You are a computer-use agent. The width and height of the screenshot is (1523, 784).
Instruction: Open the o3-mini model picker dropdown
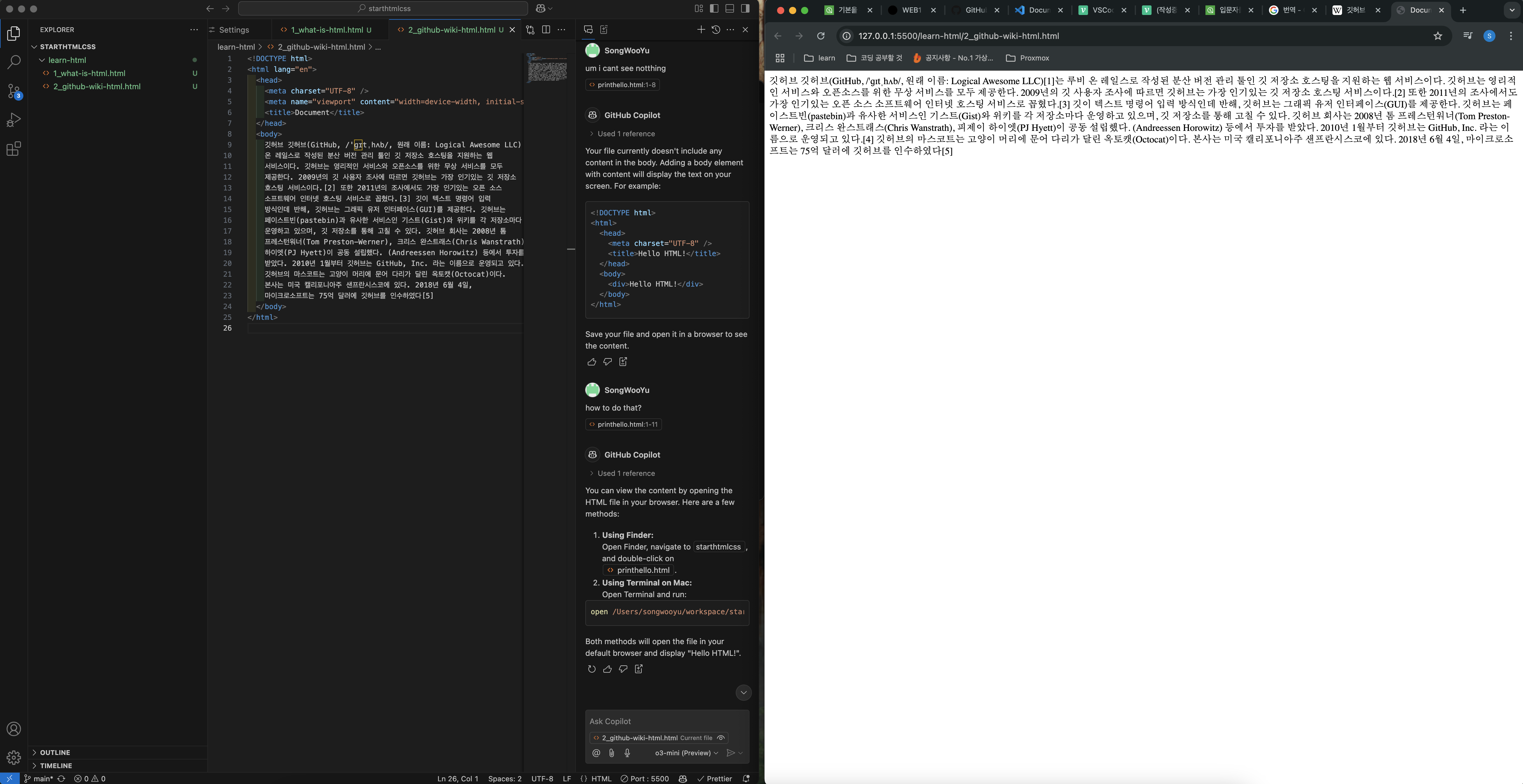686,753
